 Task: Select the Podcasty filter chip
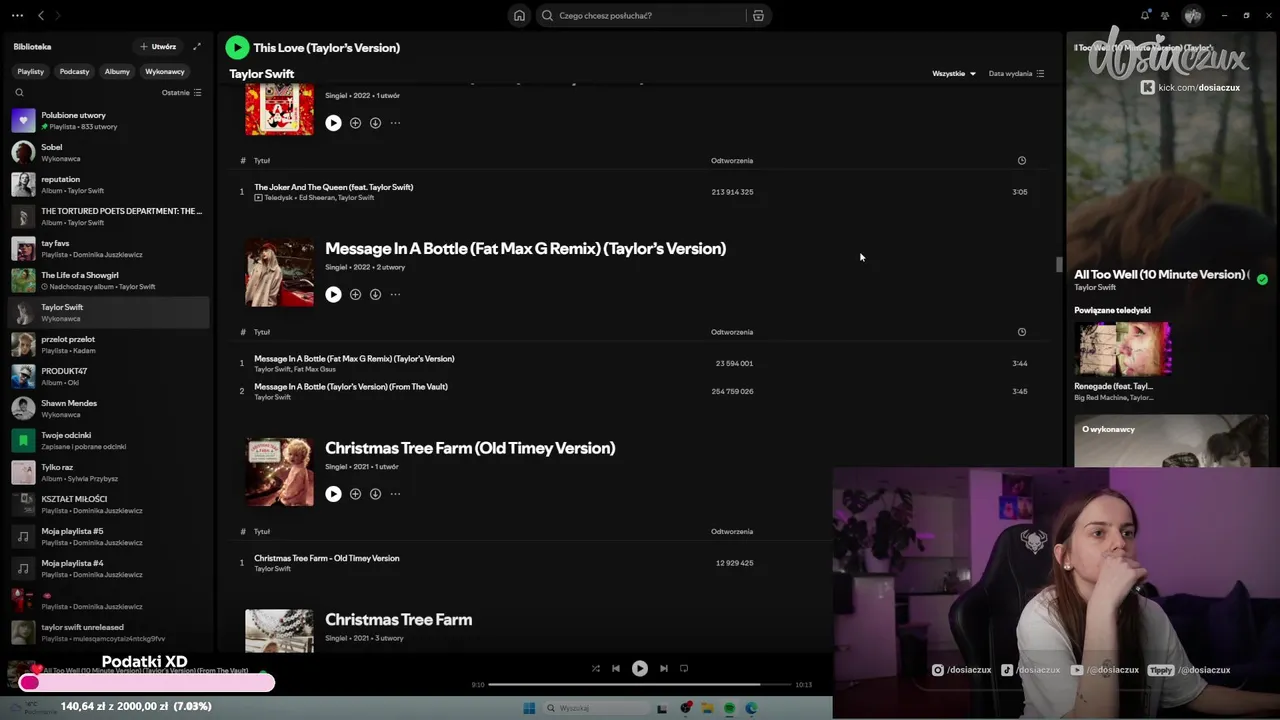tap(74, 71)
